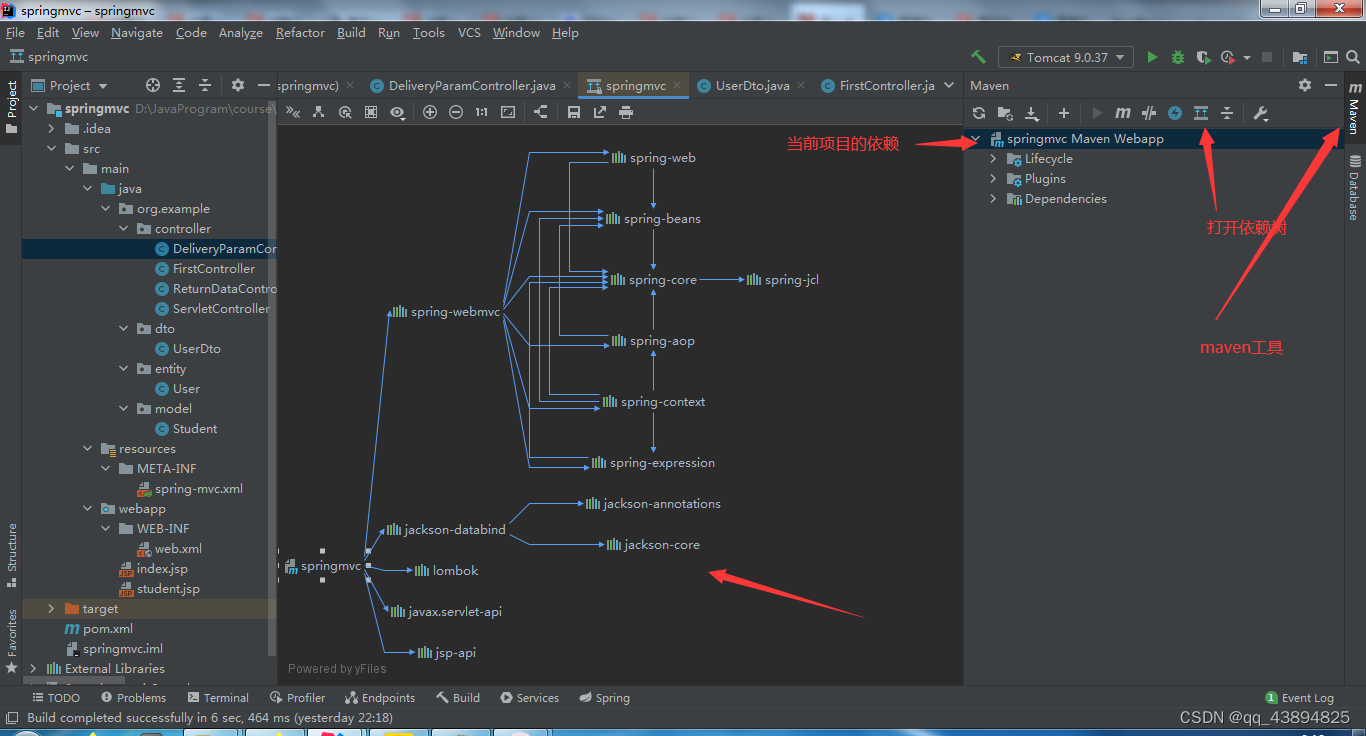
Task: Hide Maven panel with minimize dash
Action: (1330, 85)
